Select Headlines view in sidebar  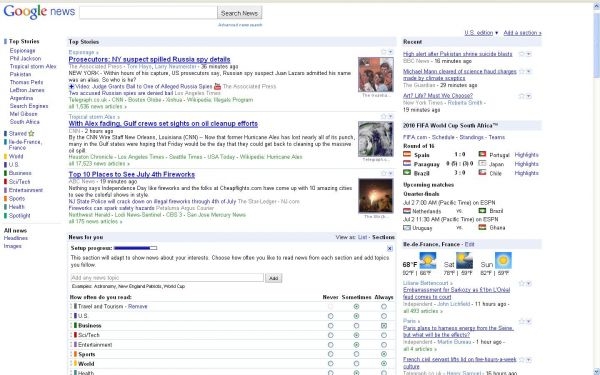coord(16,238)
